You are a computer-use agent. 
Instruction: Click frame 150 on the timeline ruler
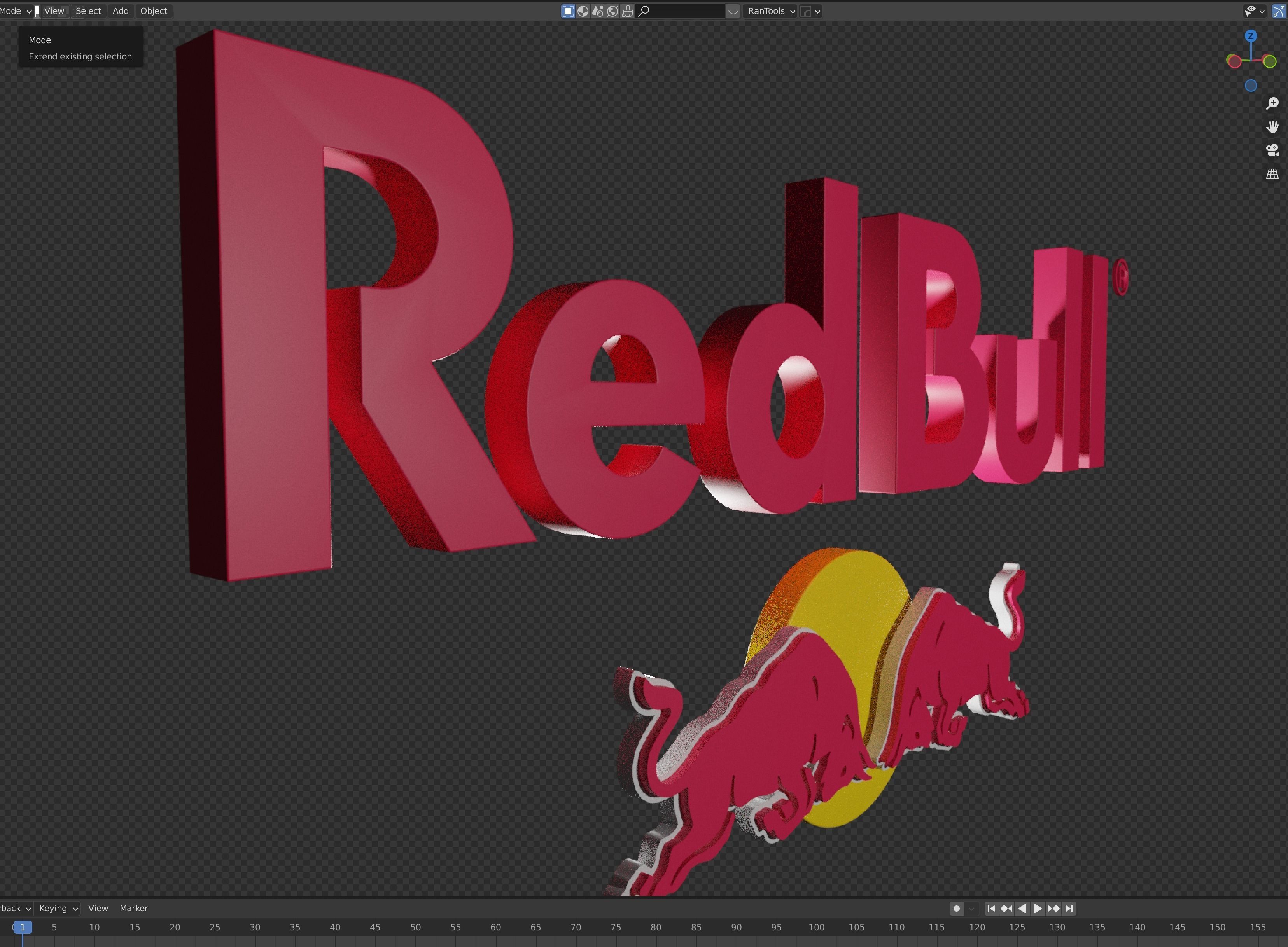(1217, 927)
